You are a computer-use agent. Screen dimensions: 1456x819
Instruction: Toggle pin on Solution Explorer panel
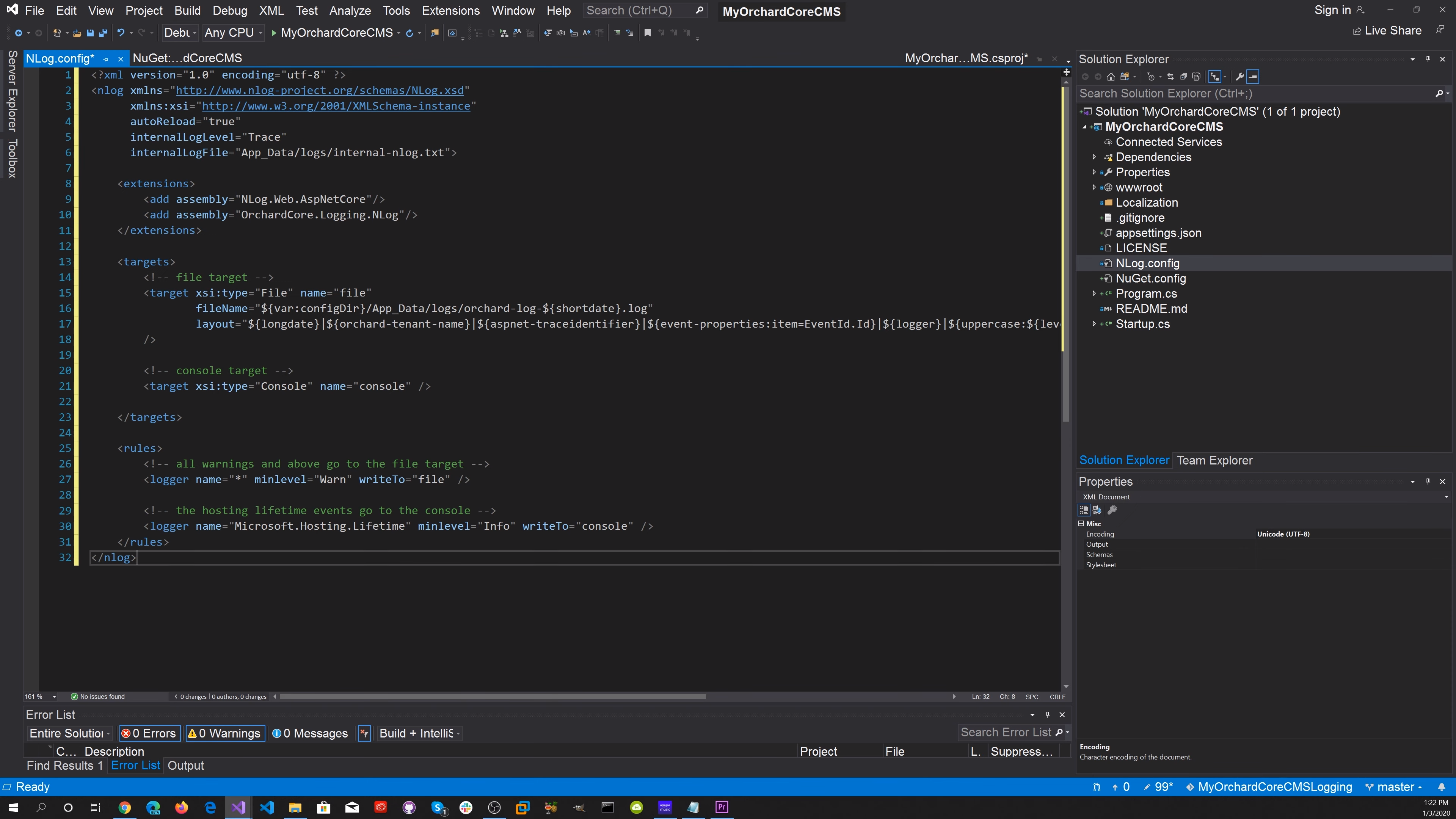[1428, 59]
